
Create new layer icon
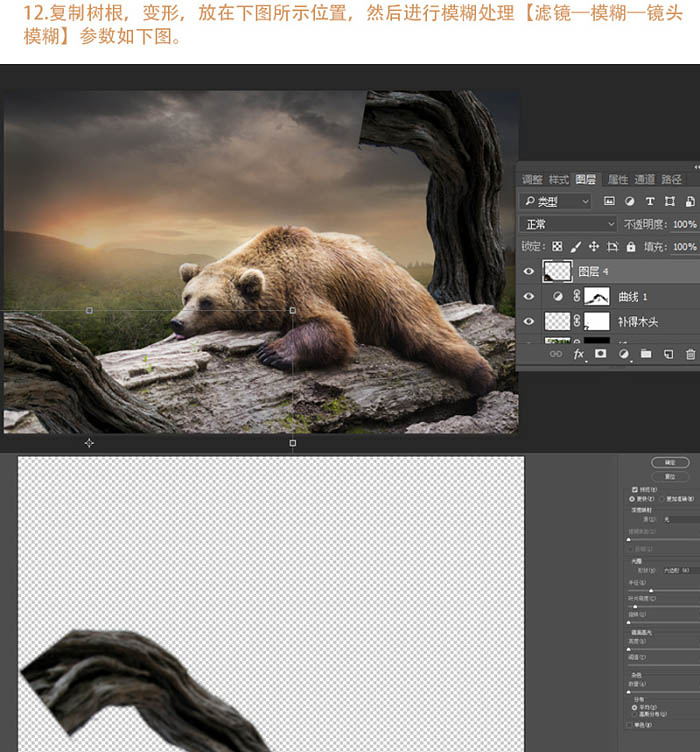point(668,354)
